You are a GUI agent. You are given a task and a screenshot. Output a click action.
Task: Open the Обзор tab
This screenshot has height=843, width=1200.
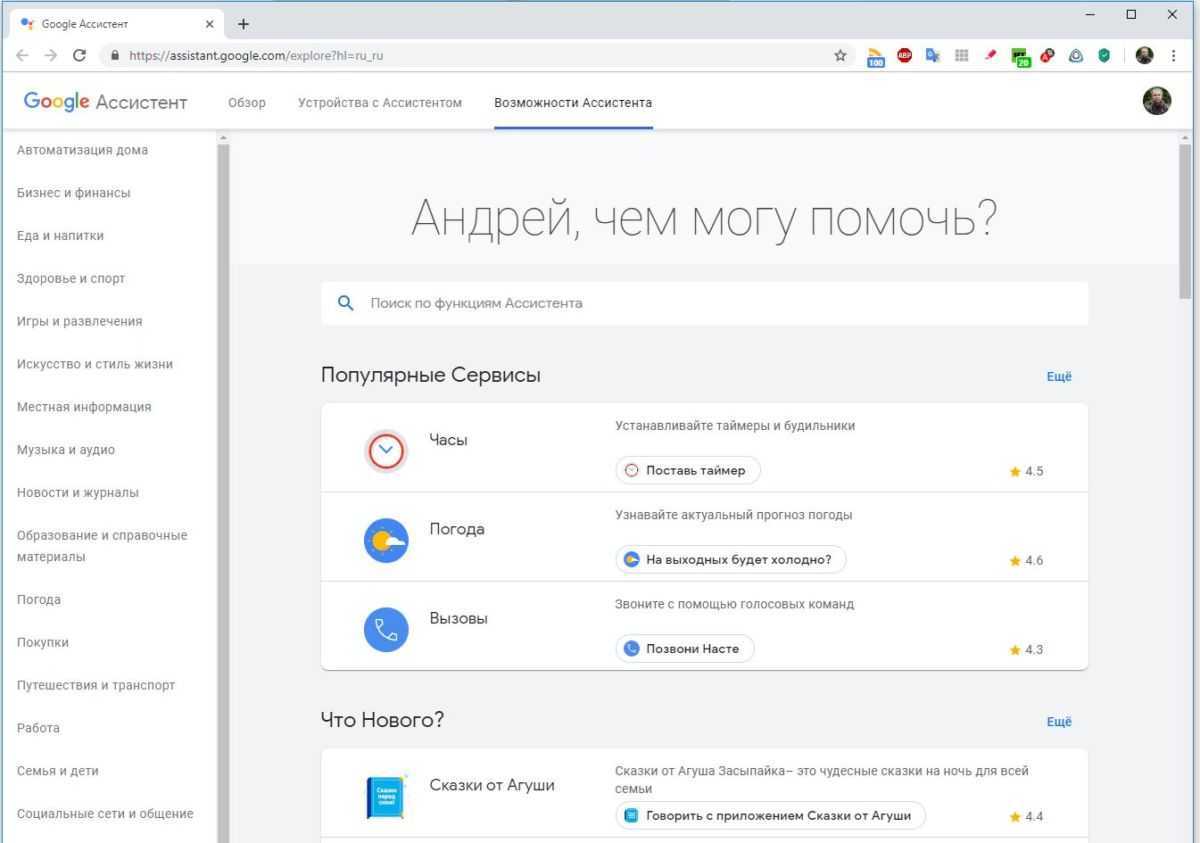point(247,102)
